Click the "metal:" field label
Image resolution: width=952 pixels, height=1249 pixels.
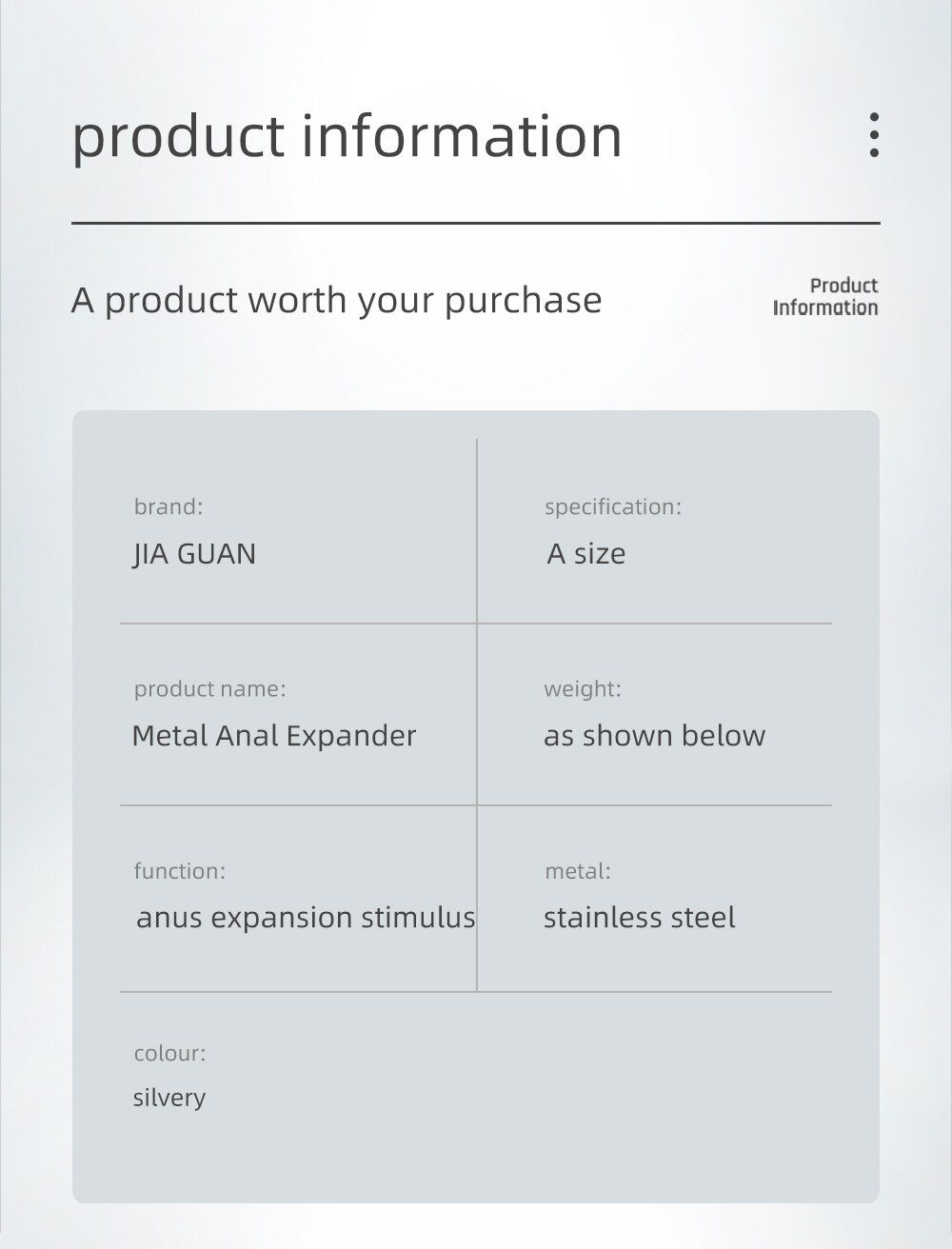[x=578, y=870]
